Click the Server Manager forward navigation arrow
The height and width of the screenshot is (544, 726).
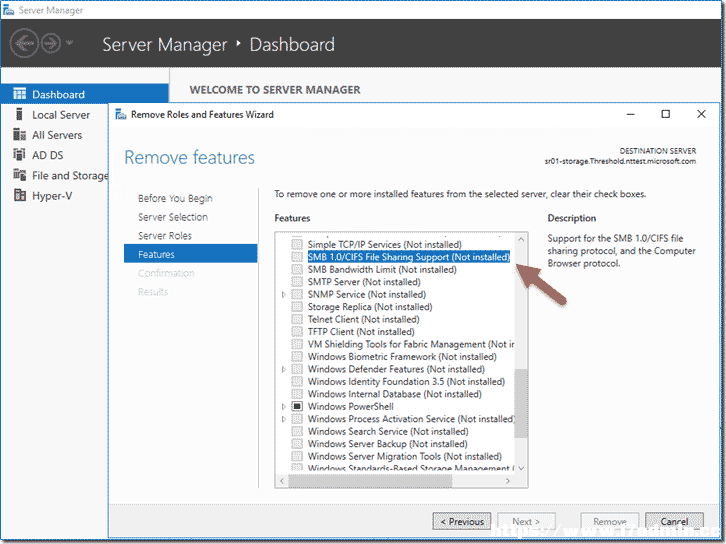[50, 44]
